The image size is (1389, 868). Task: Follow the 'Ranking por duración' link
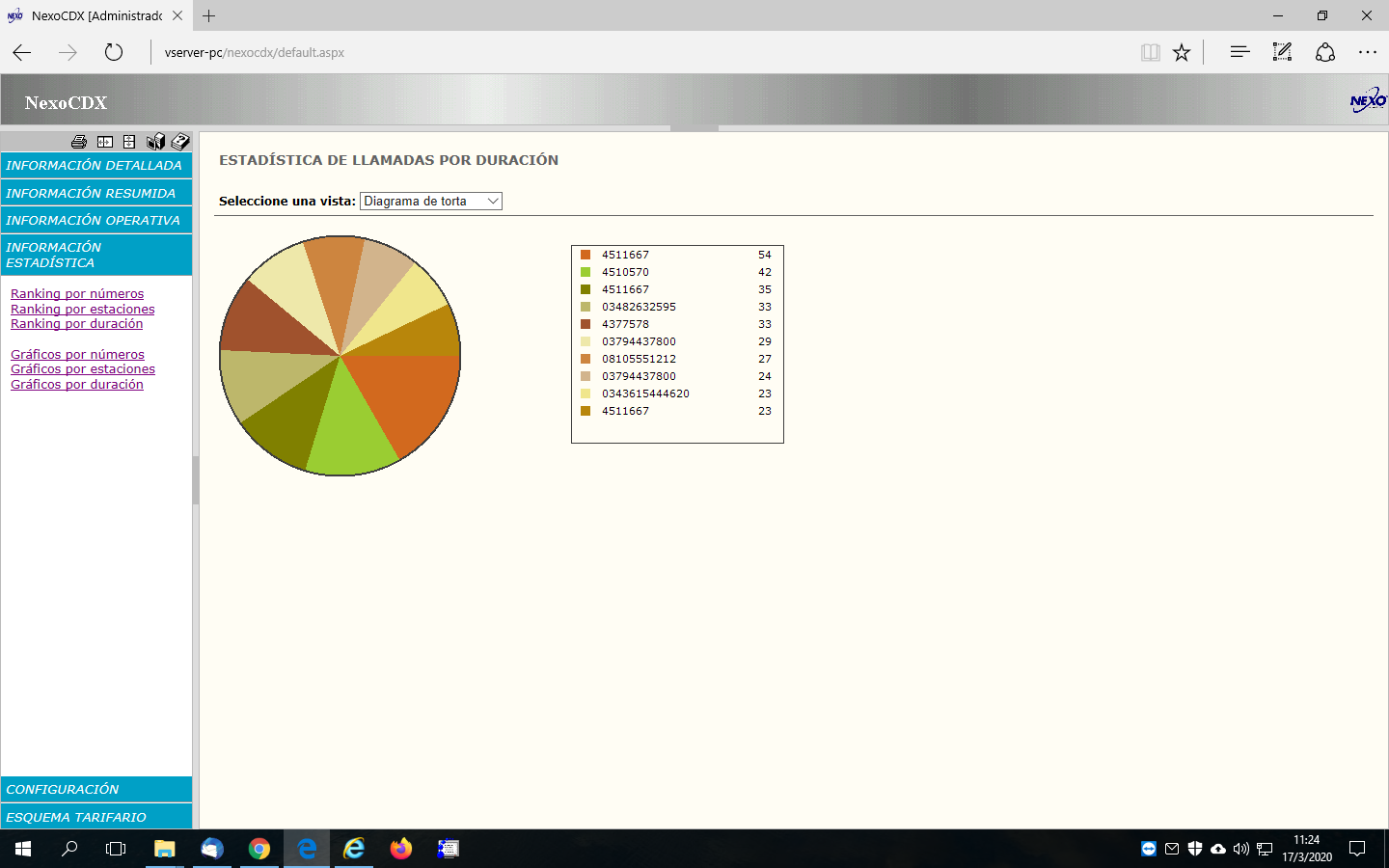click(x=77, y=324)
